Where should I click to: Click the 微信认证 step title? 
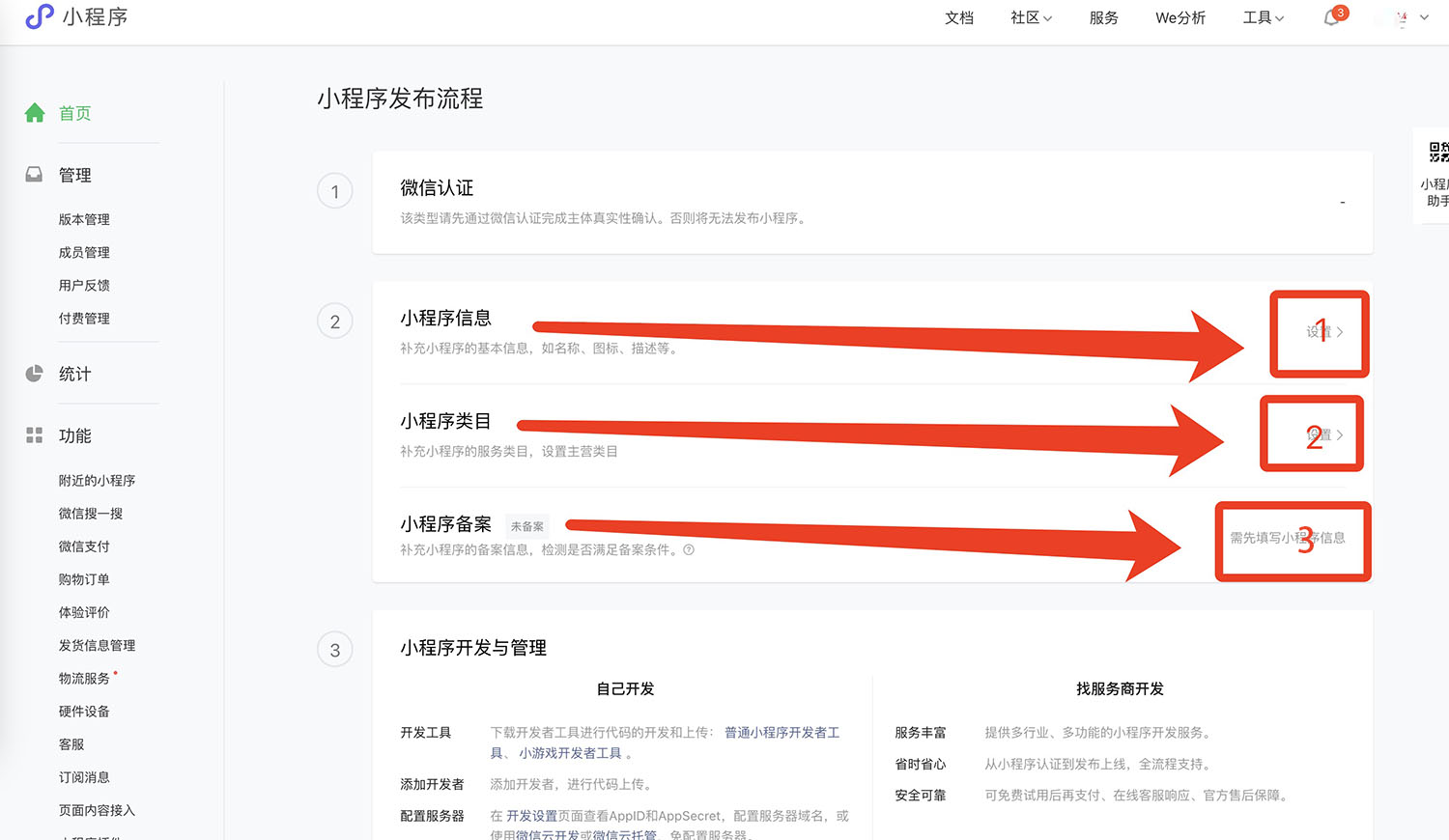(437, 187)
